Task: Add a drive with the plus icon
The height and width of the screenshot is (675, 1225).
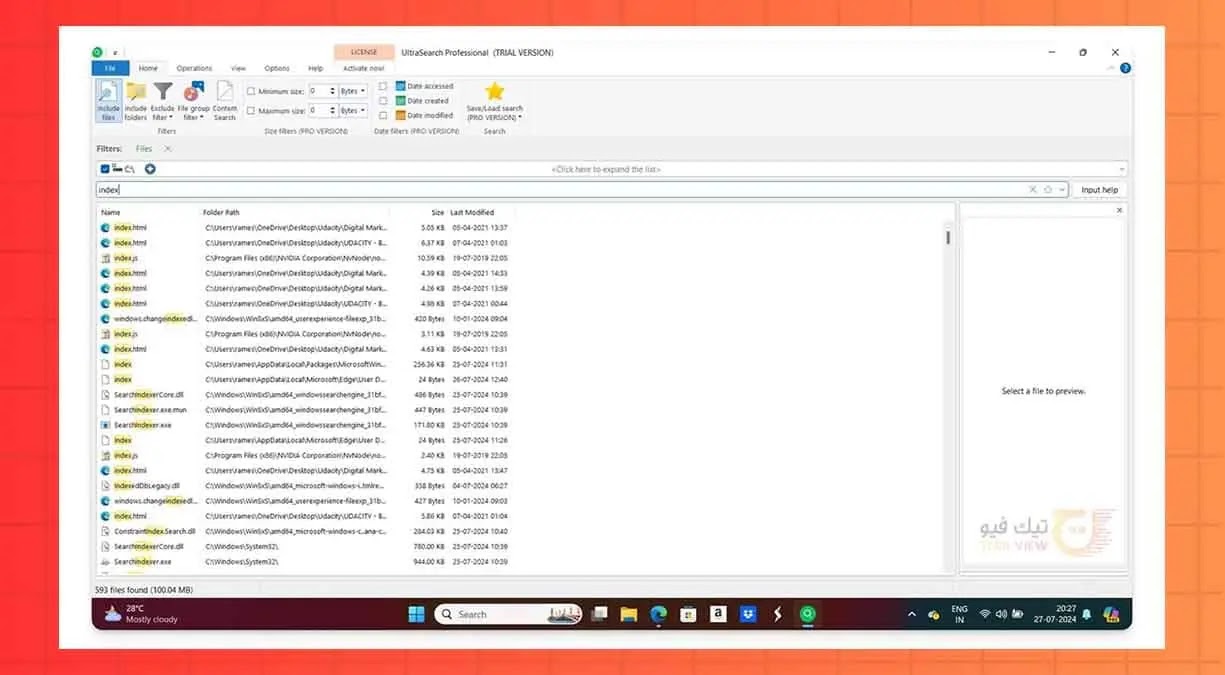Action: 150,169
